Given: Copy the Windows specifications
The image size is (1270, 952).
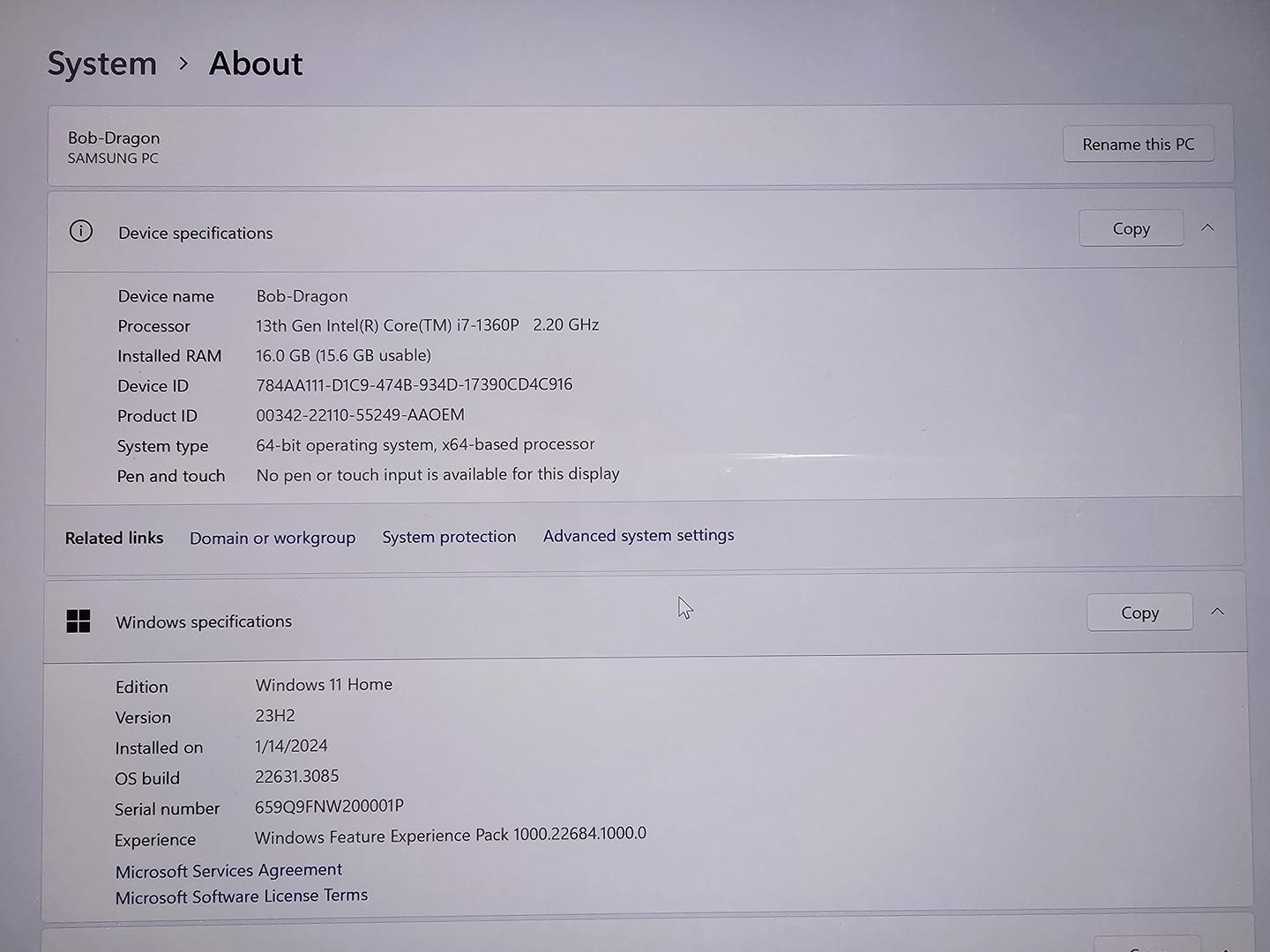Looking at the screenshot, I should click(1139, 613).
